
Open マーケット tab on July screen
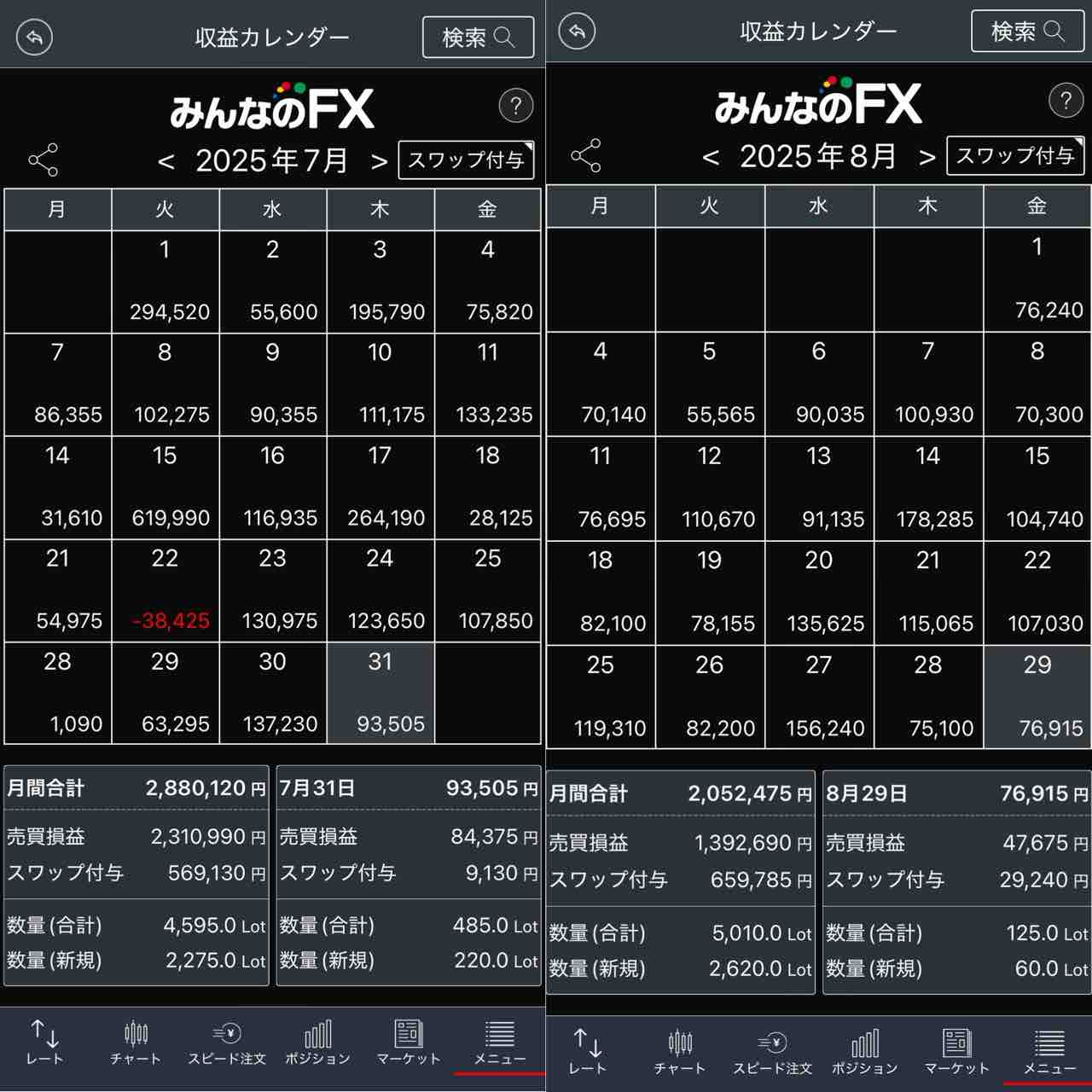409,1042
